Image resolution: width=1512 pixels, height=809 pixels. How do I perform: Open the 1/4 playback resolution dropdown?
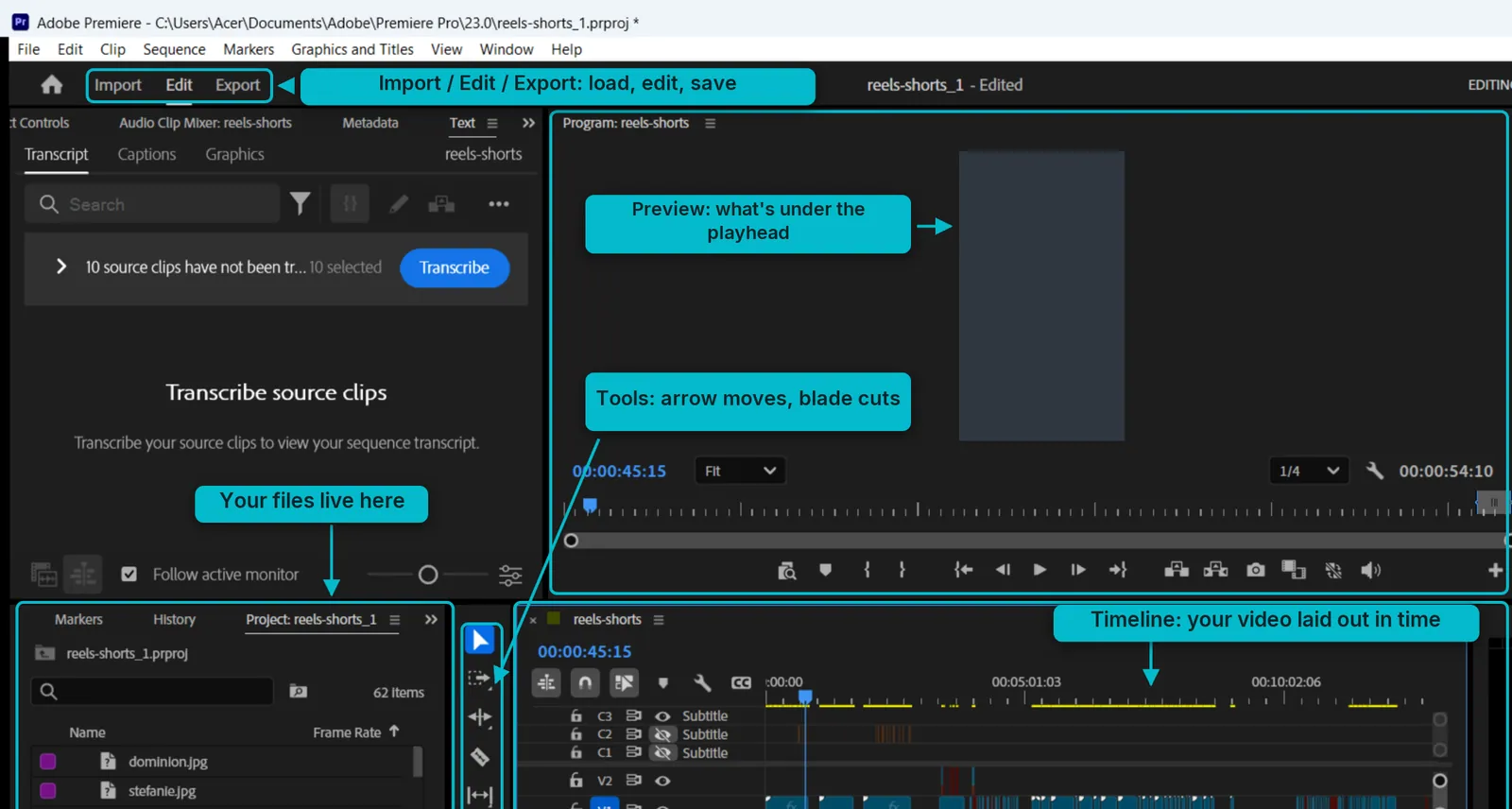click(1309, 471)
